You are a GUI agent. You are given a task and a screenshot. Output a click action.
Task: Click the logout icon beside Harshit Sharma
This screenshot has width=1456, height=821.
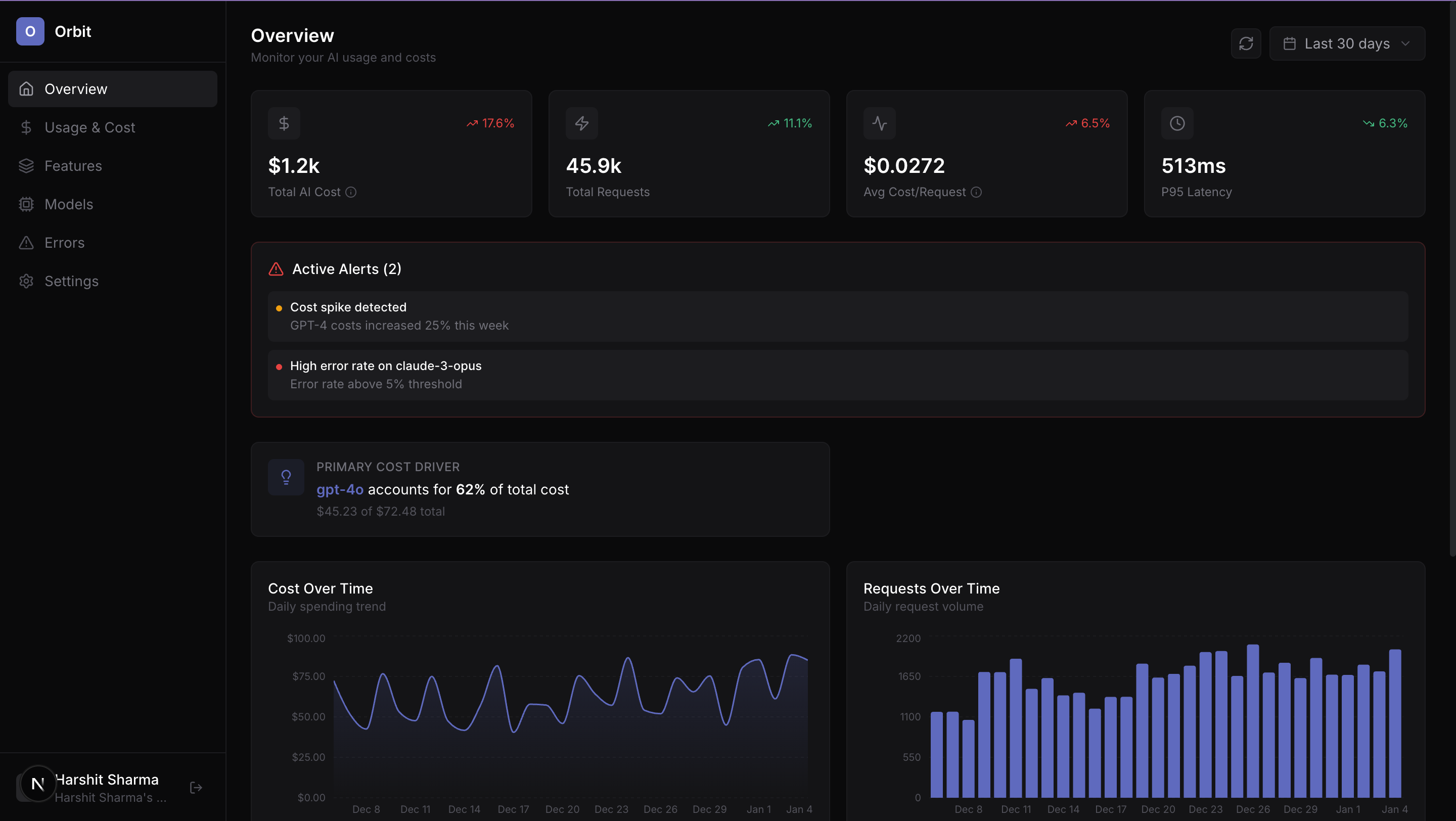pos(195,787)
